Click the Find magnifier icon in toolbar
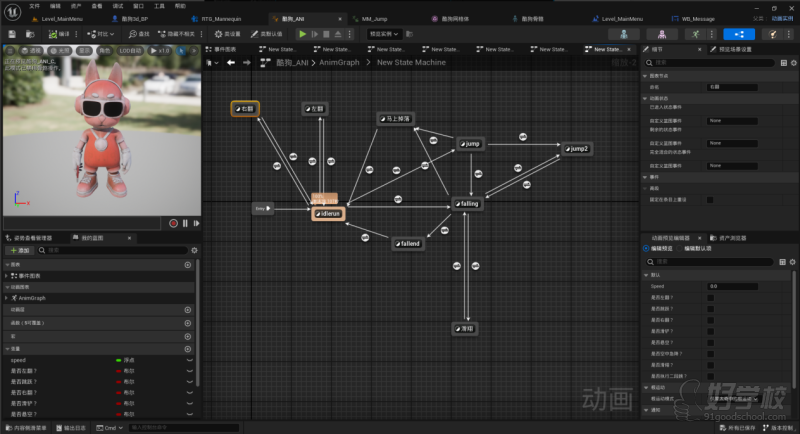The height and width of the screenshot is (434, 800). (x=132, y=34)
